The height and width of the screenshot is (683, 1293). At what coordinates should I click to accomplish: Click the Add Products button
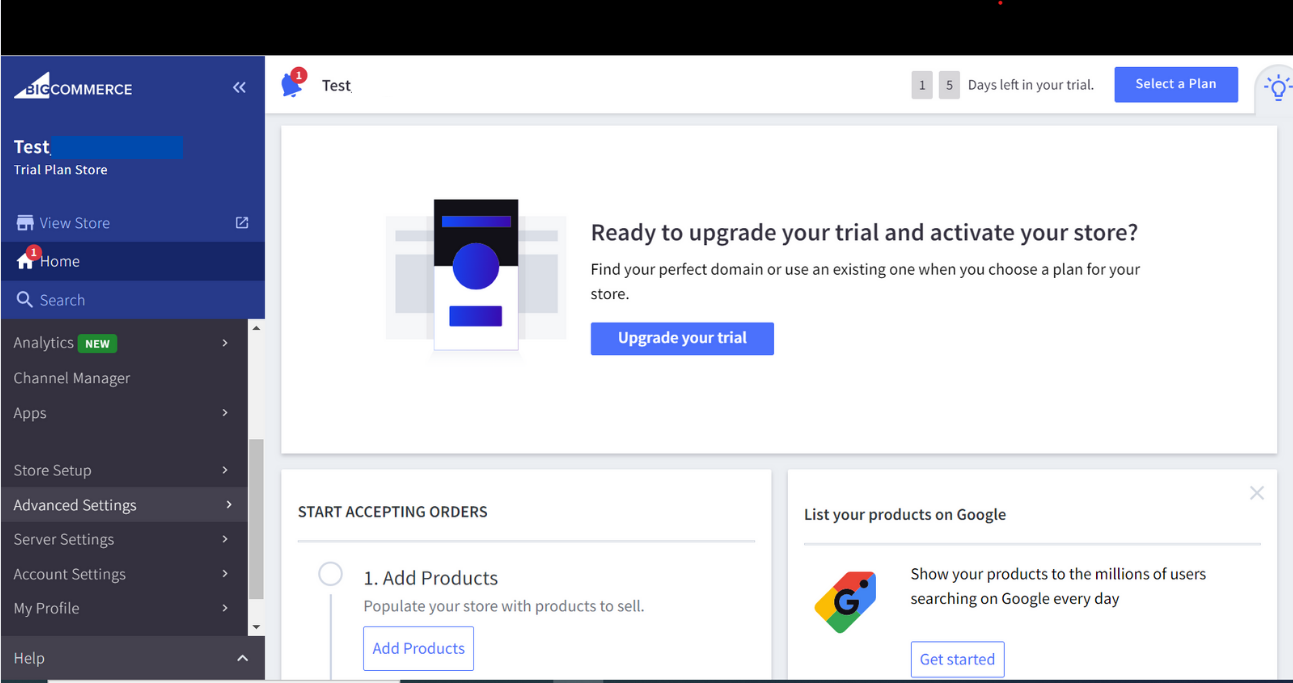click(x=418, y=648)
